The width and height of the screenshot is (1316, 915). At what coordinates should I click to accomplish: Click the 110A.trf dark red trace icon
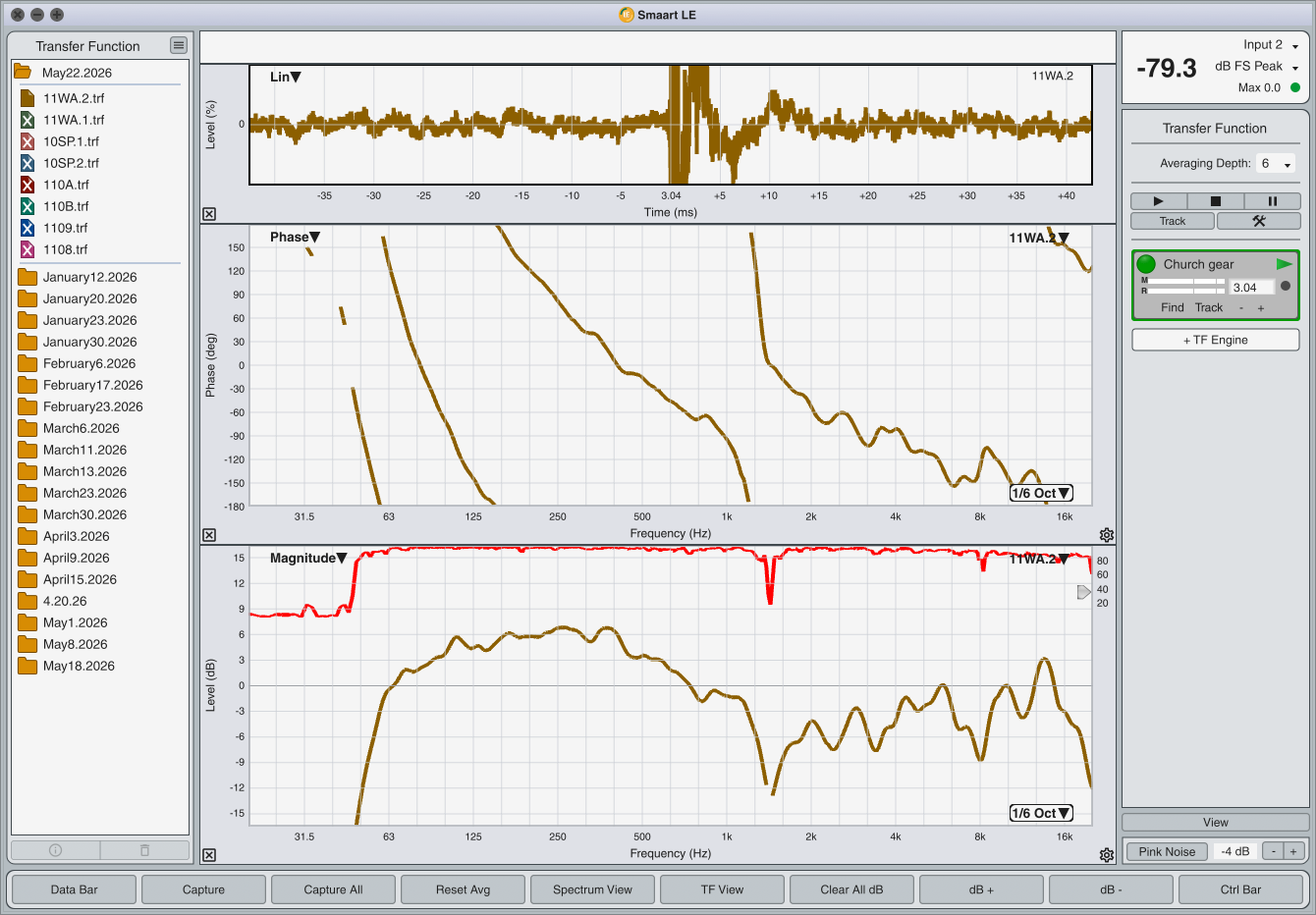[27, 185]
